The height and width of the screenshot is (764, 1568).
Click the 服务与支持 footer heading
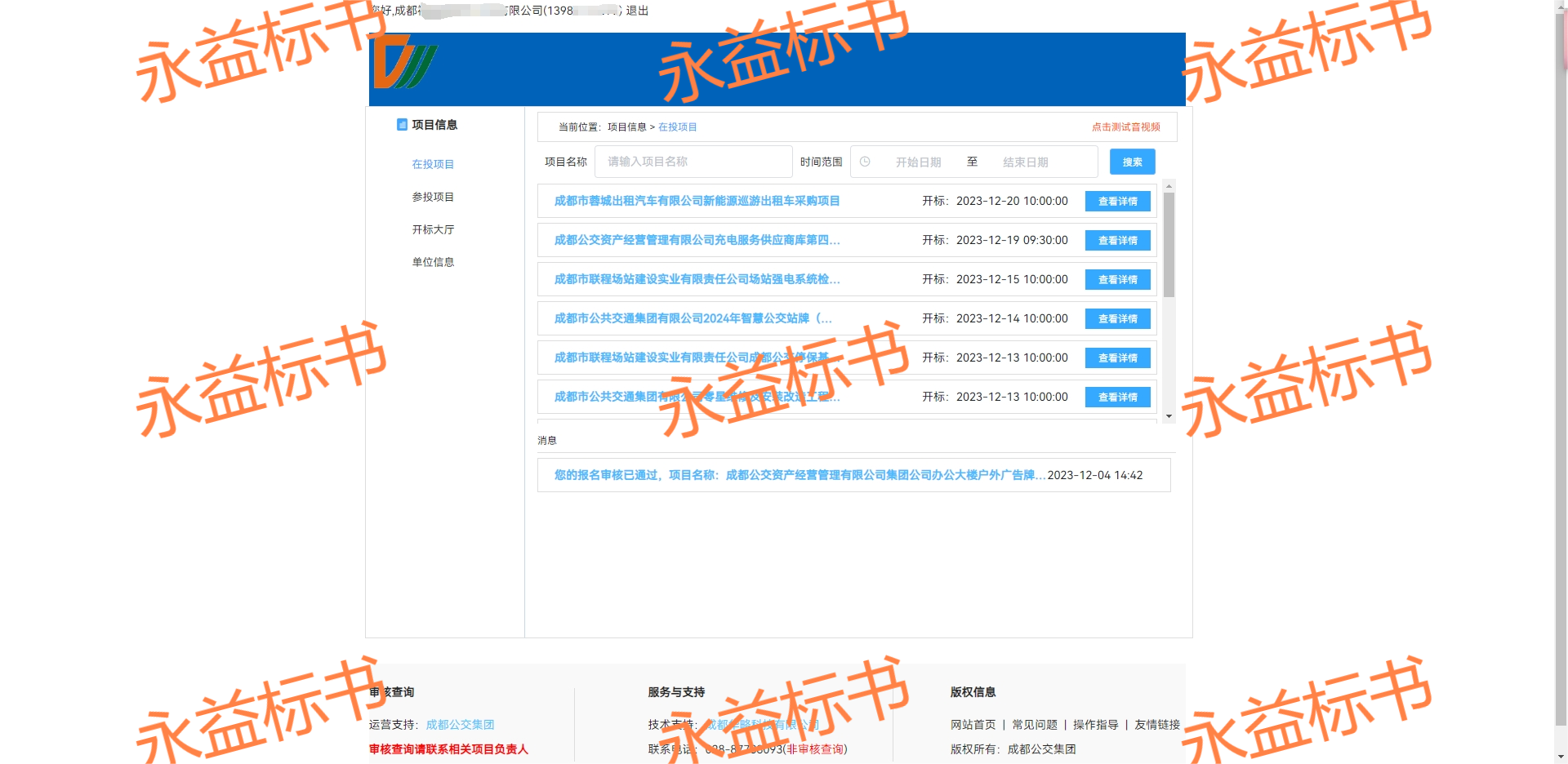(x=676, y=692)
